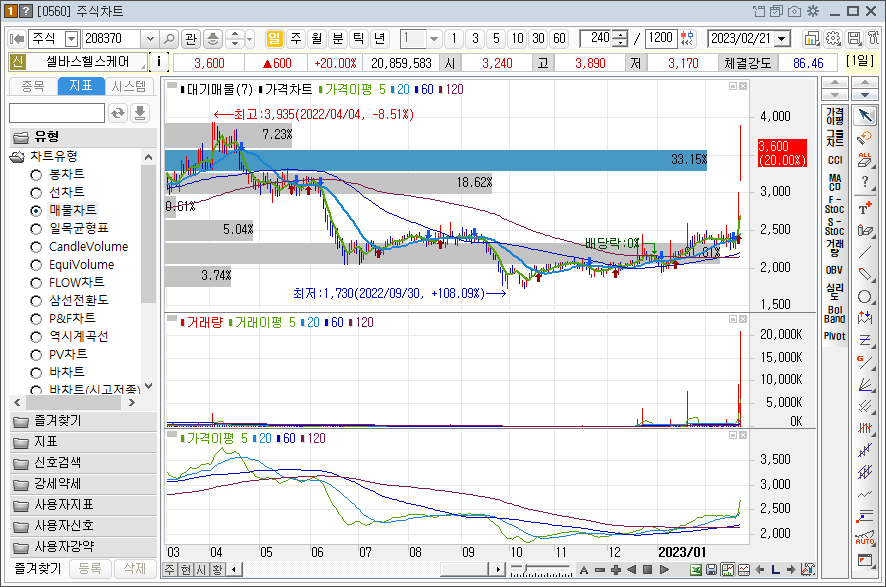Click the Pivot indicator button

(x=835, y=336)
